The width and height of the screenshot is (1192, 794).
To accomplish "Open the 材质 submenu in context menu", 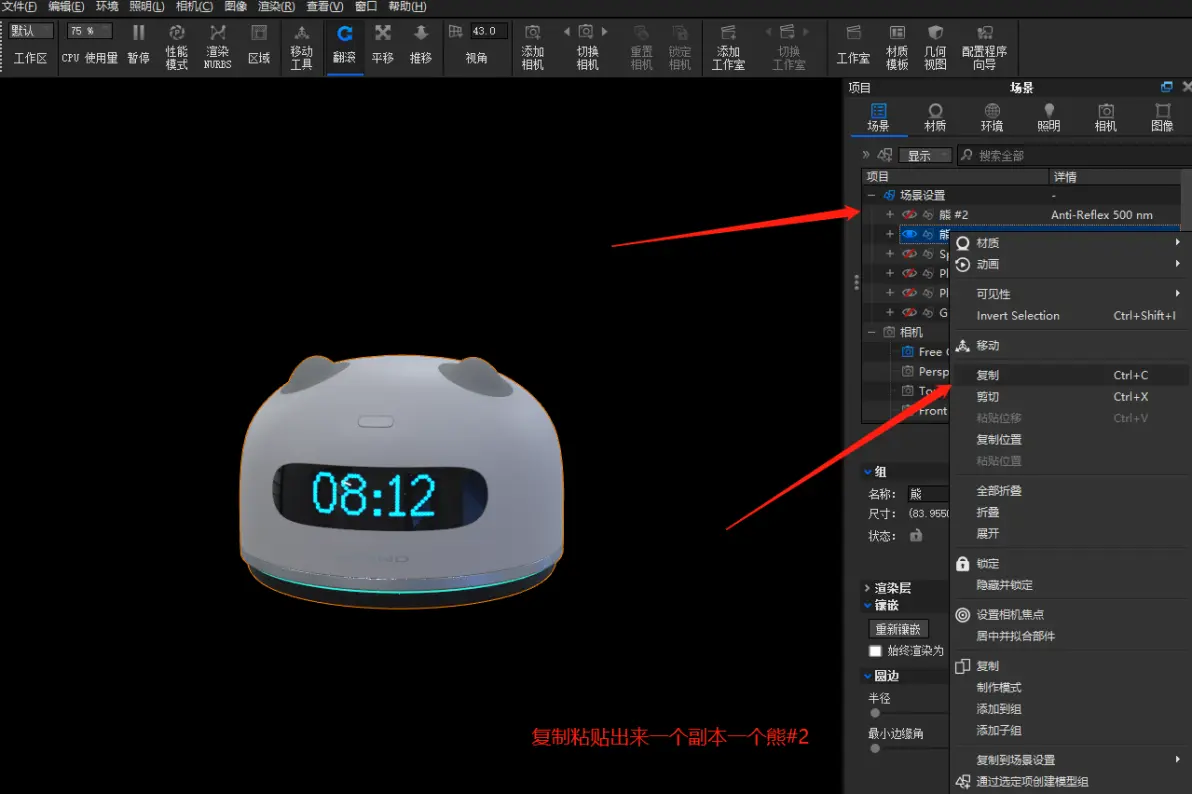I will tap(1069, 243).
